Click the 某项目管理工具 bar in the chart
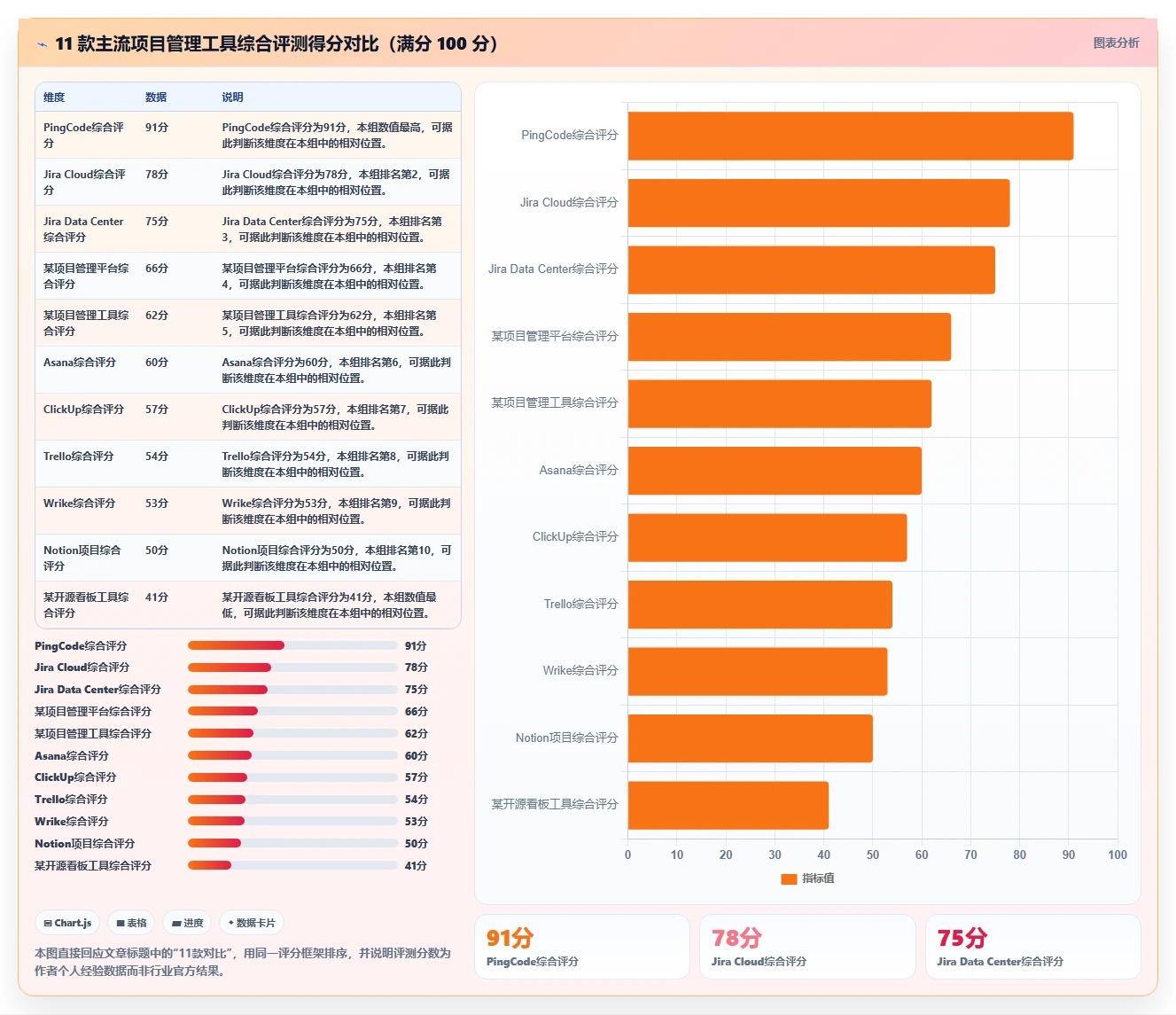1176x1015 pixels. tap(780, 403)
